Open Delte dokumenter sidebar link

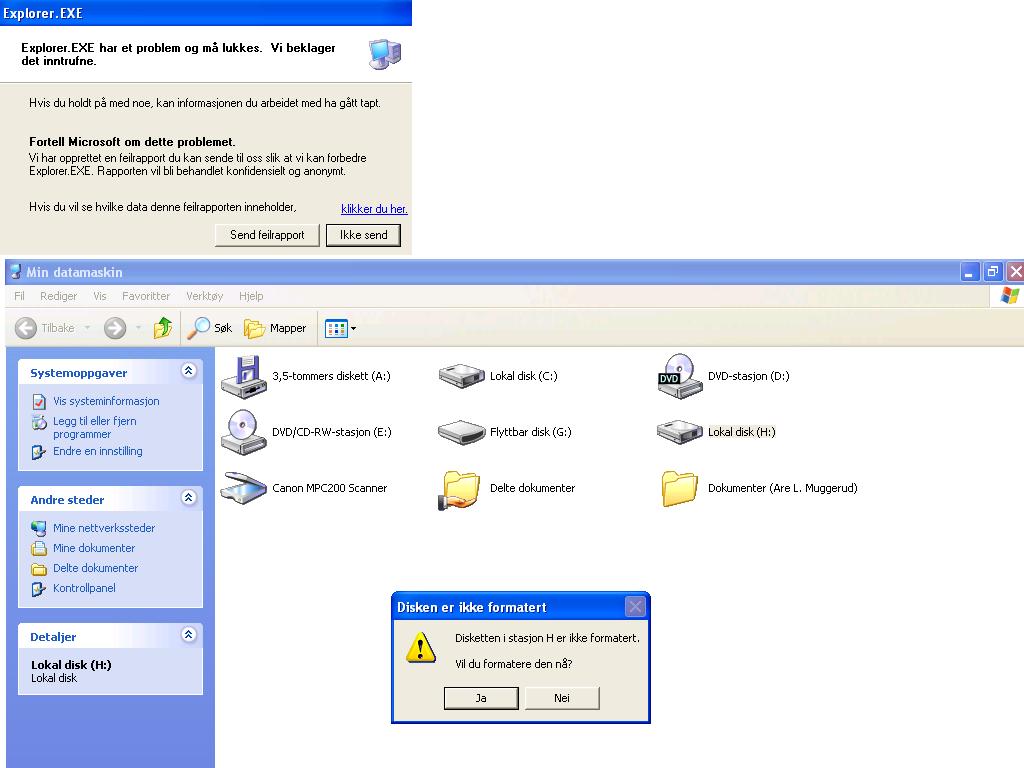coord(95,568)
